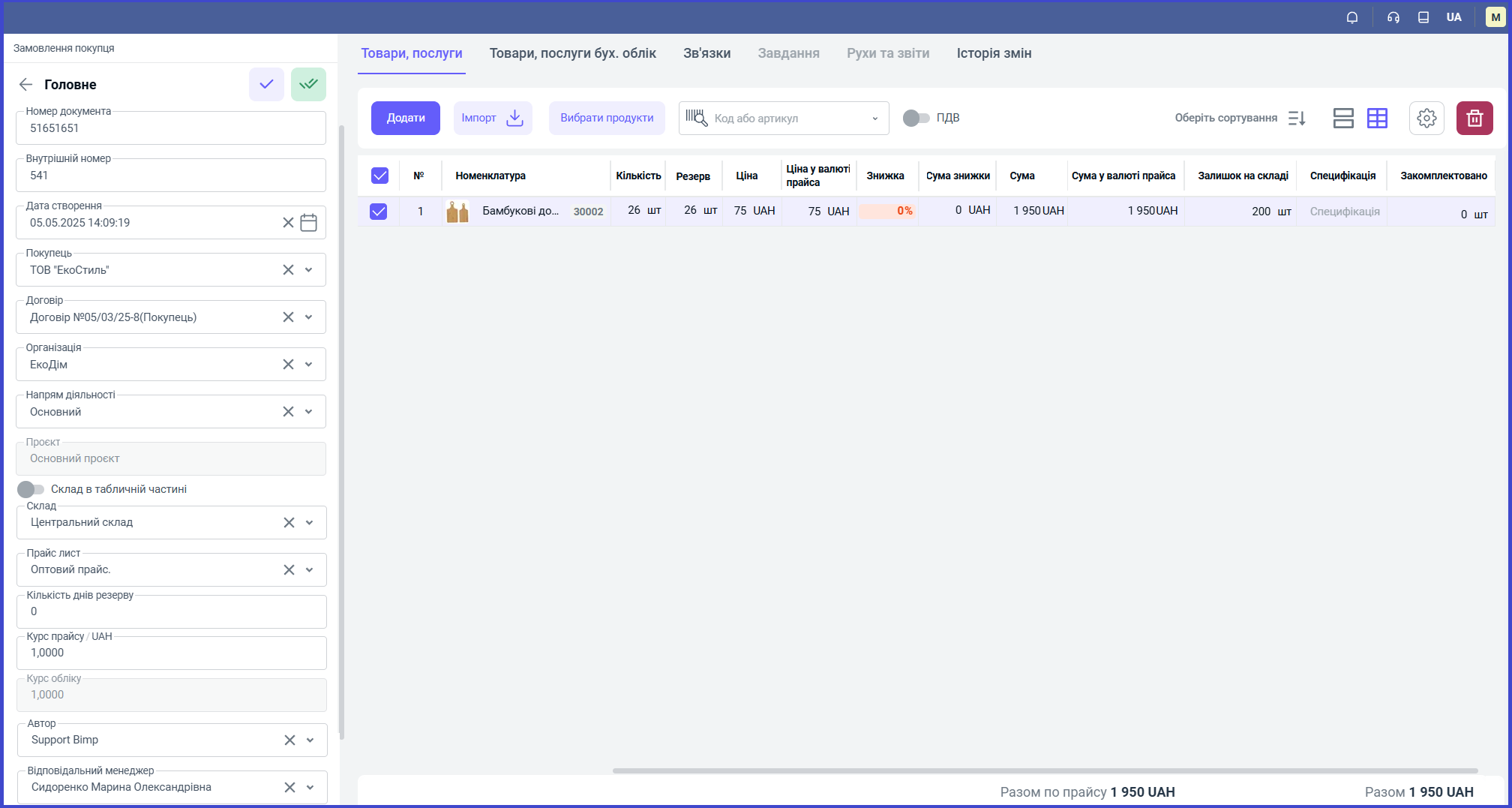Open Специфікація link in row 1
1512x808 pixels.
pos(1345,212)
